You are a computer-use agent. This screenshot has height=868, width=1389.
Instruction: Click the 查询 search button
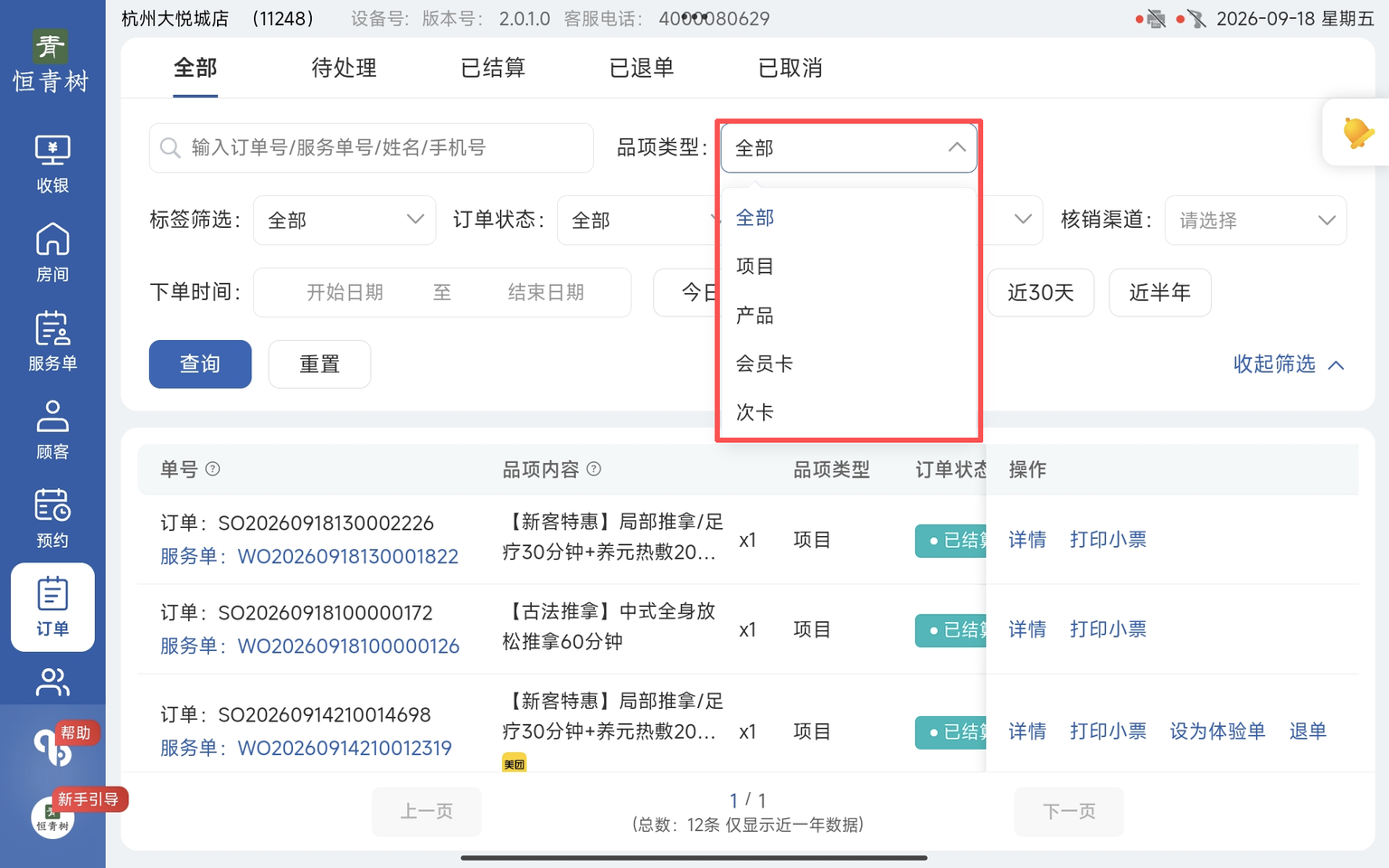[x=200, y=364]
